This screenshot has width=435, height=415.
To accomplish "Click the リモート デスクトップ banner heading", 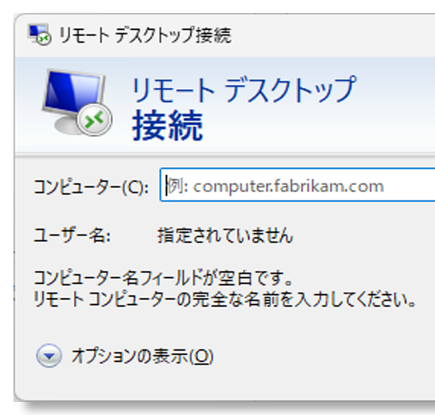I will [244, 90].
